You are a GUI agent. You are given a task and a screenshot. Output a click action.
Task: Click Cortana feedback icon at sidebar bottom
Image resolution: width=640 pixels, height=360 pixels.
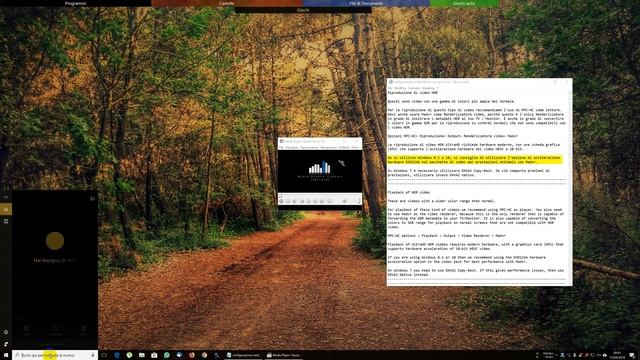click(x=6, y=344)
